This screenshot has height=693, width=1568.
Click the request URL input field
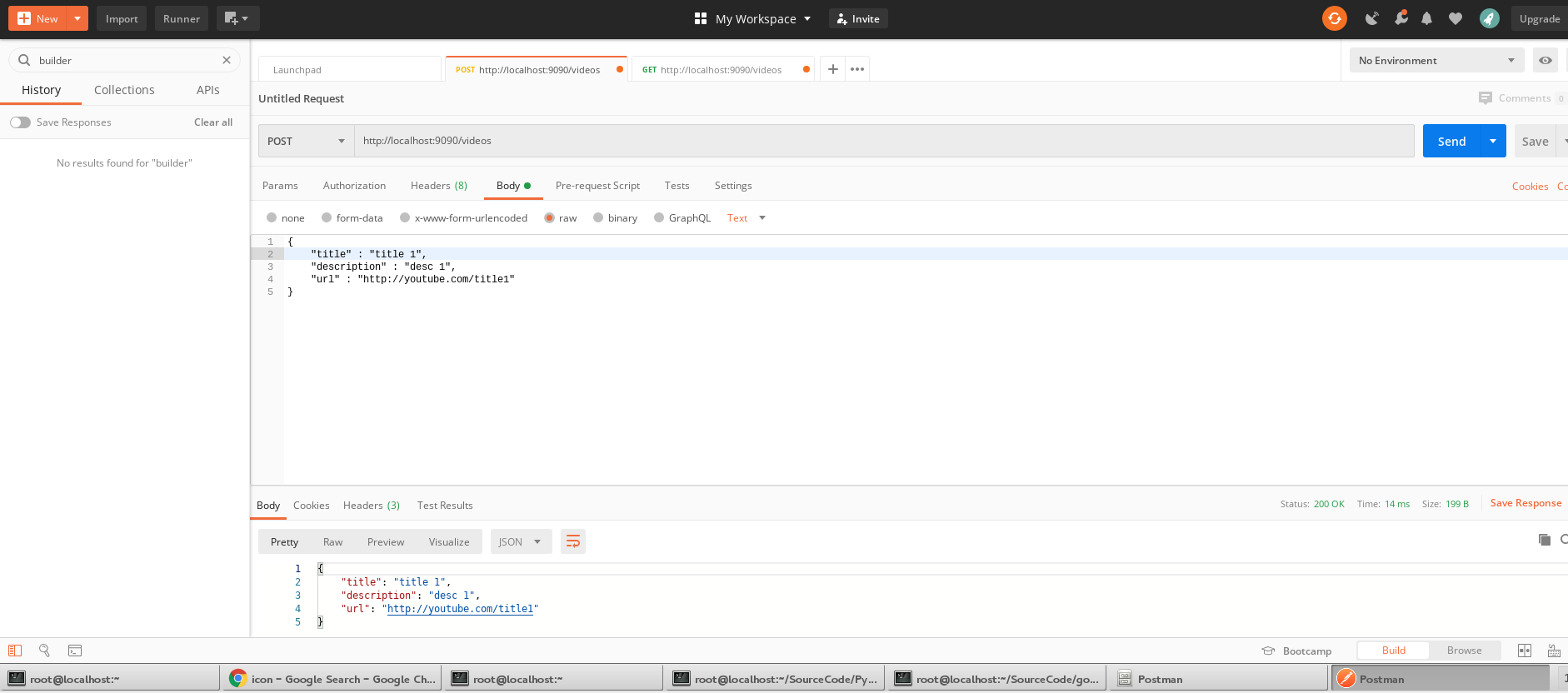click(x=884, y=141)
